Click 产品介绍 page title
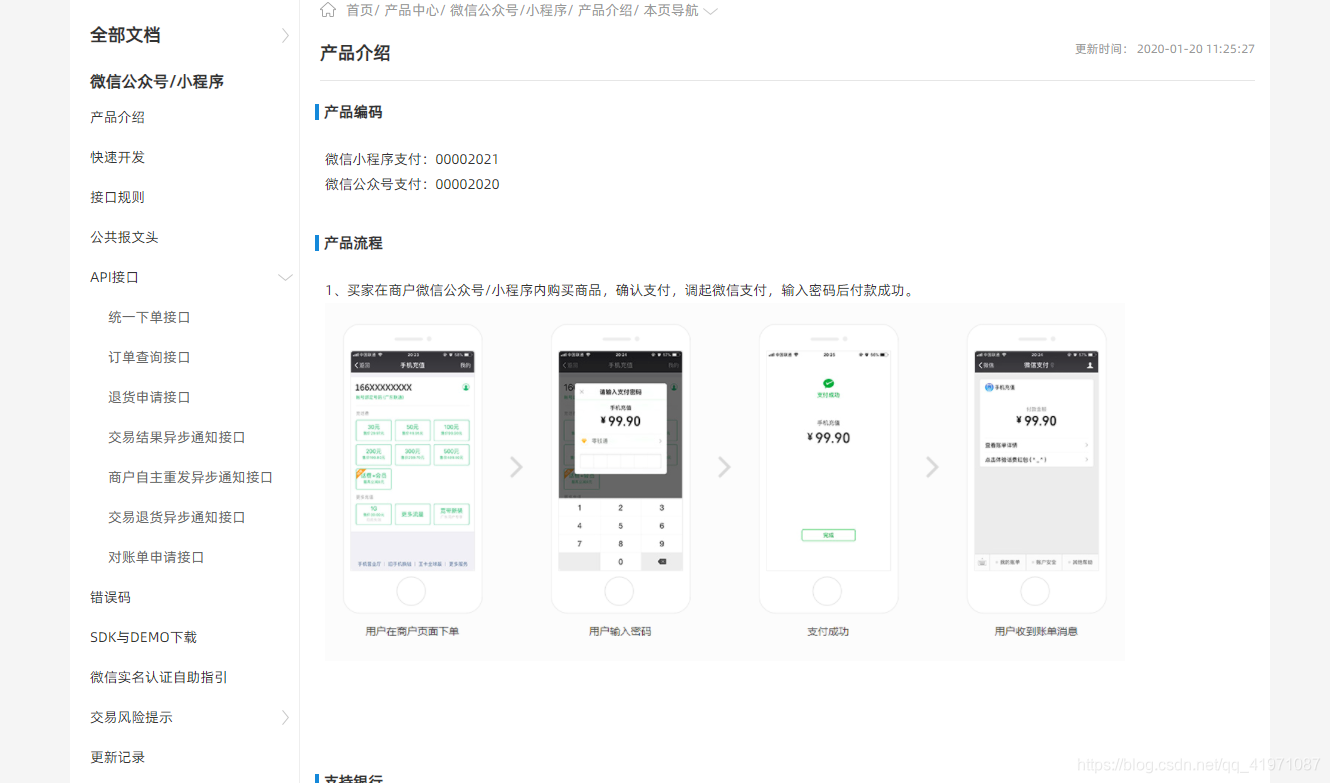Image resolution: width=1330 pixels, height=783 pixels. tap(355, 53)
